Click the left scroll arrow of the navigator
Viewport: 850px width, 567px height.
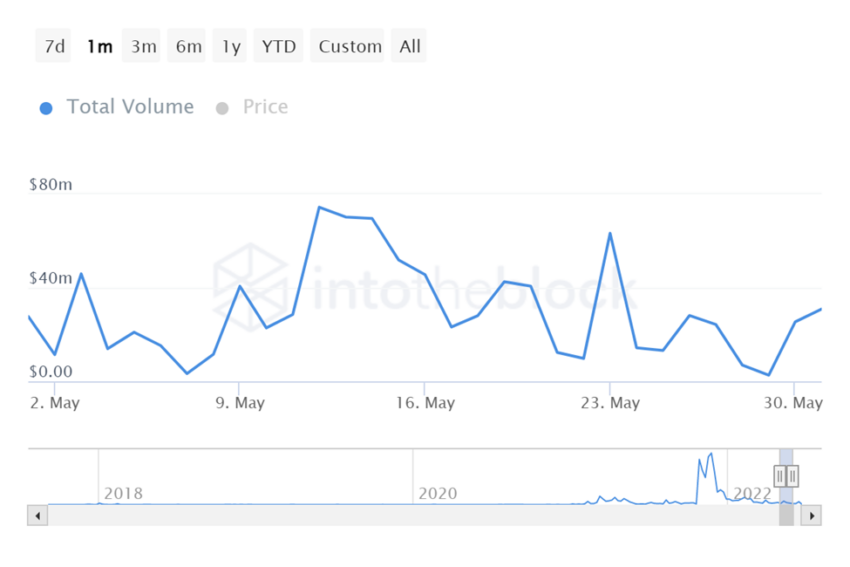pos(38,516)
